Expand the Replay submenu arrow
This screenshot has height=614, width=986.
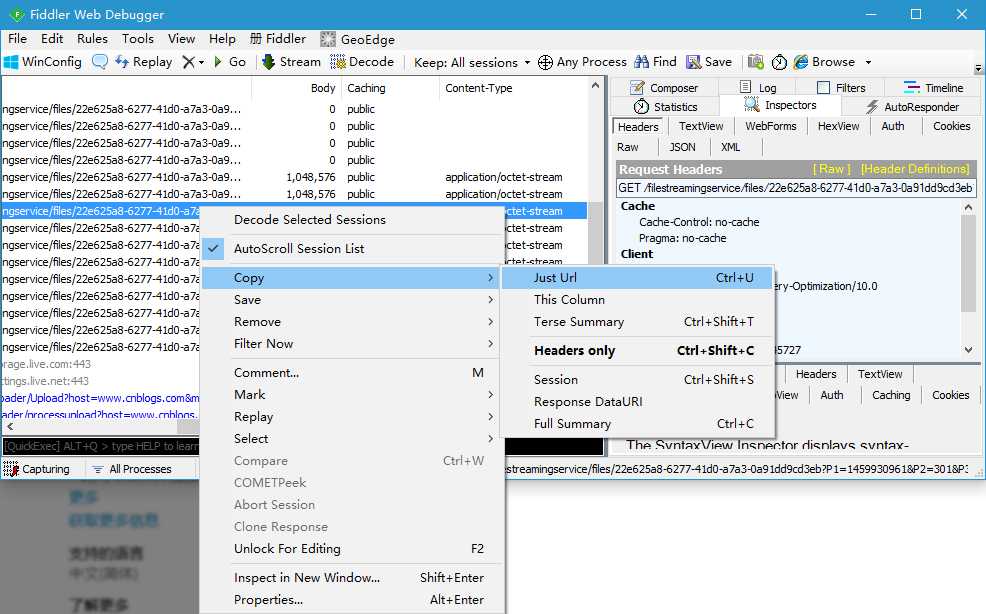490,417
